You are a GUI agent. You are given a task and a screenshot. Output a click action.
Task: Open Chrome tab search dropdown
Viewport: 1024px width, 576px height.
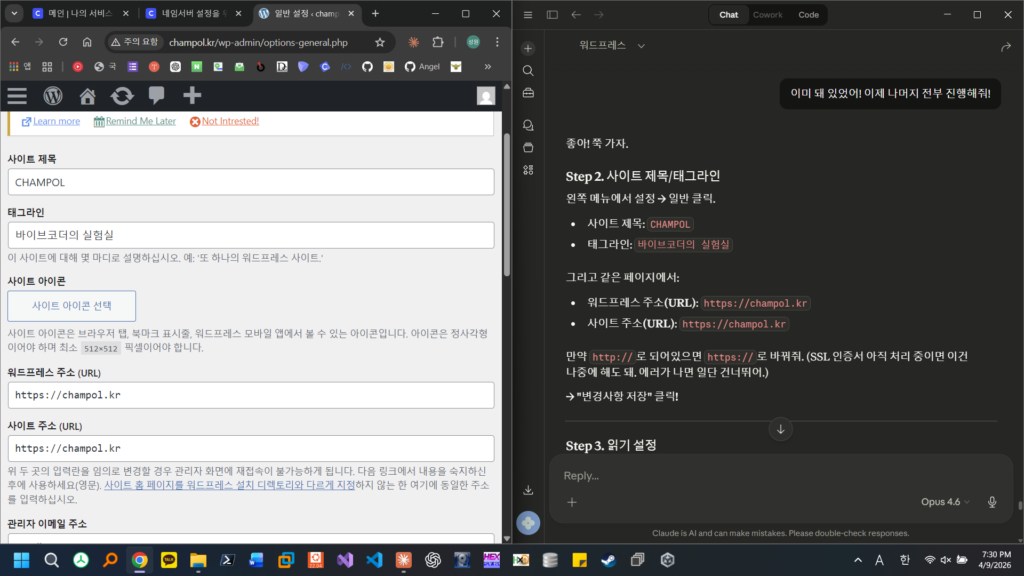pyautogui.click(x=14, y=13)
